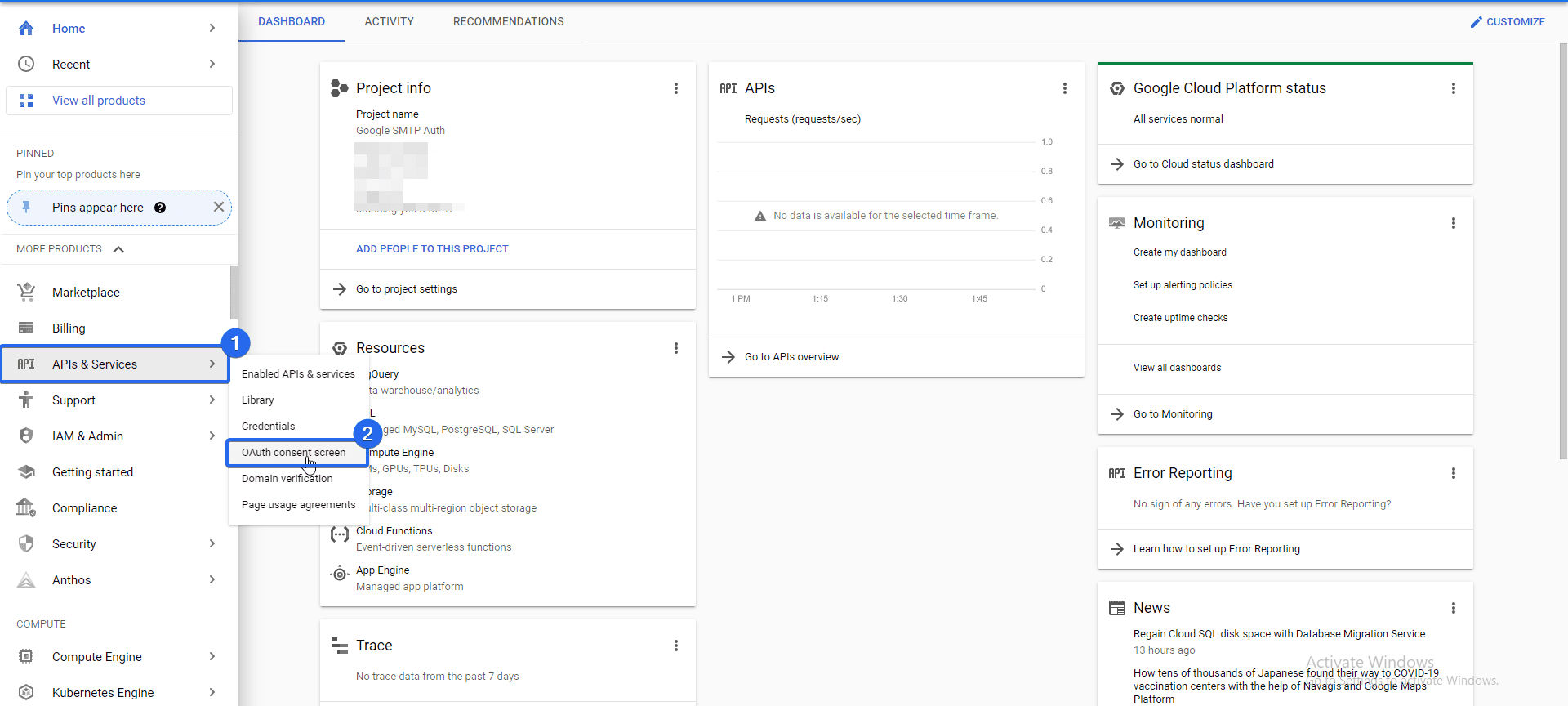
Task: Click Create my dashboard in Monitoring
Action: [1179, 252]
